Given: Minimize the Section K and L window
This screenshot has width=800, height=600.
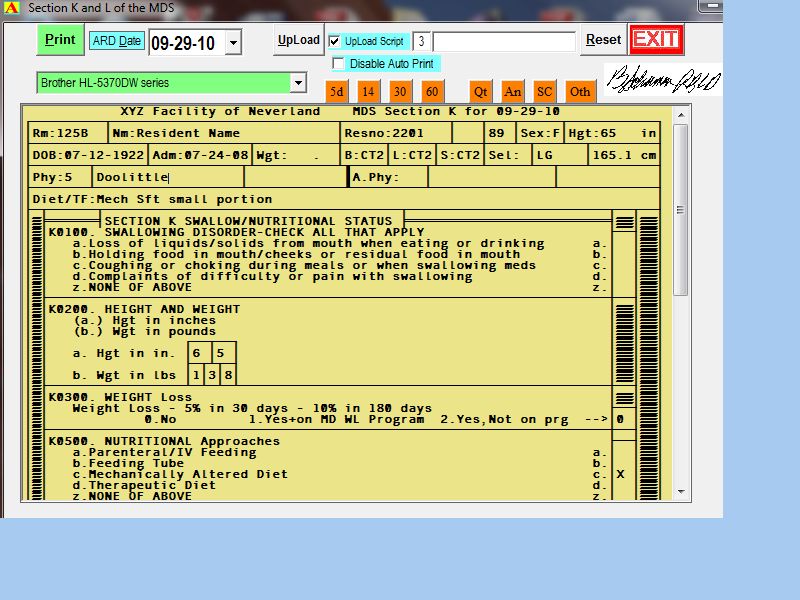Looking at the screenshot, I should (712, 6).
